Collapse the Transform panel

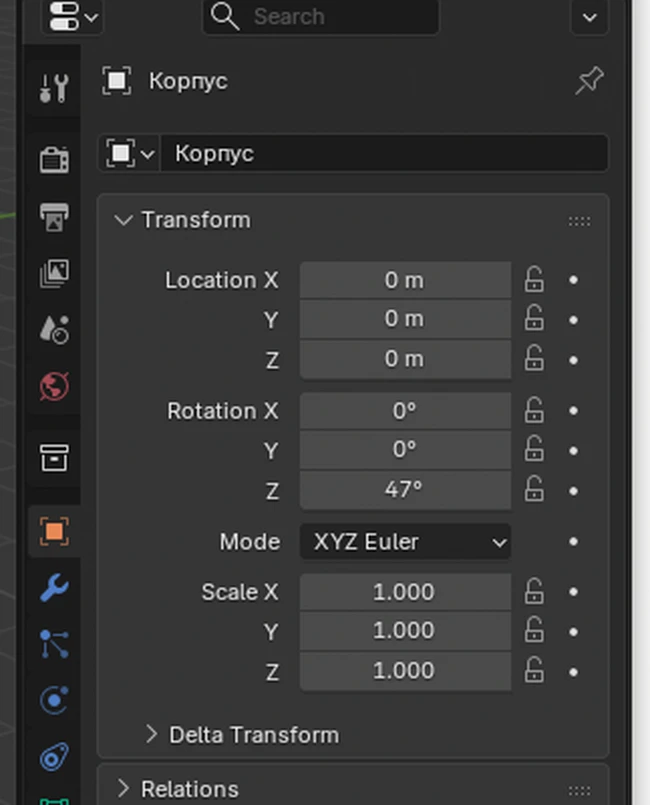(123, 220)
